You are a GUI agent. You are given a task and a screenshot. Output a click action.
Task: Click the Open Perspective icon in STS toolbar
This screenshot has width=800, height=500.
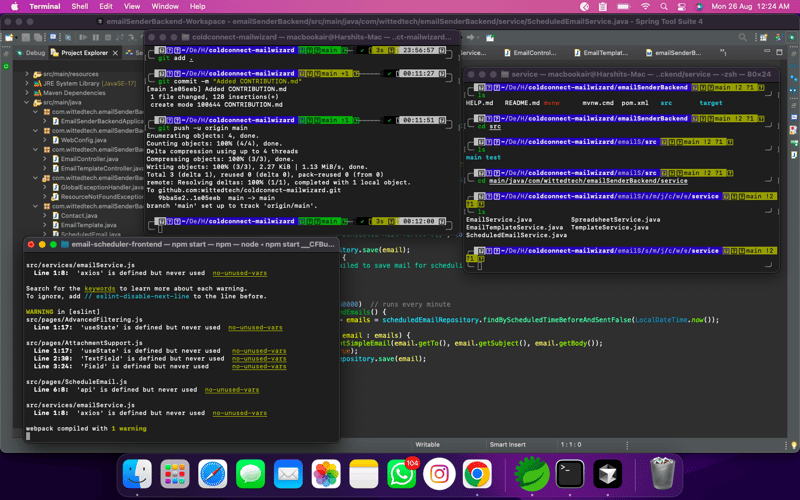(x=764, y=37)
